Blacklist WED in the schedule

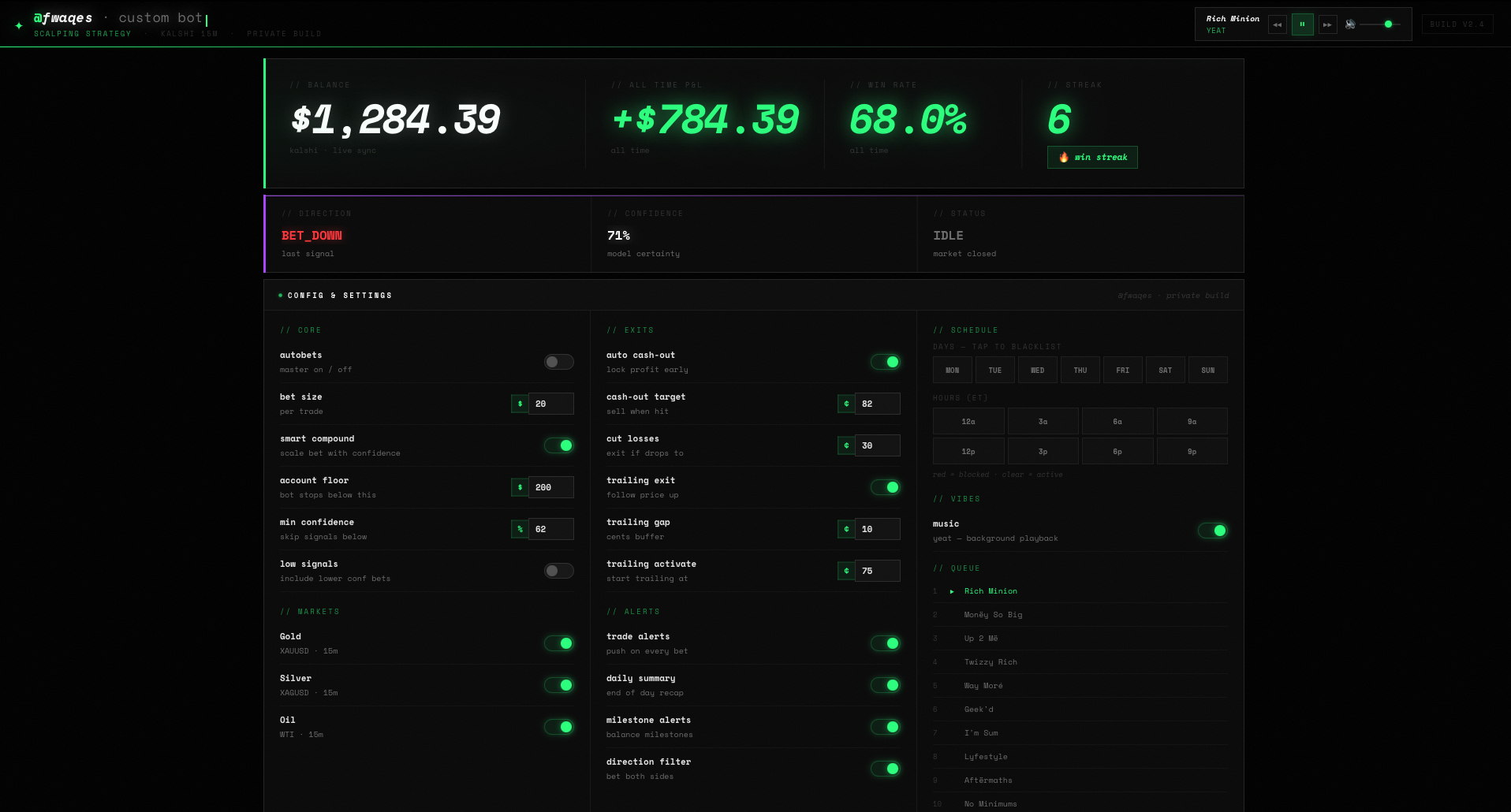click(x=1038, y=370)
